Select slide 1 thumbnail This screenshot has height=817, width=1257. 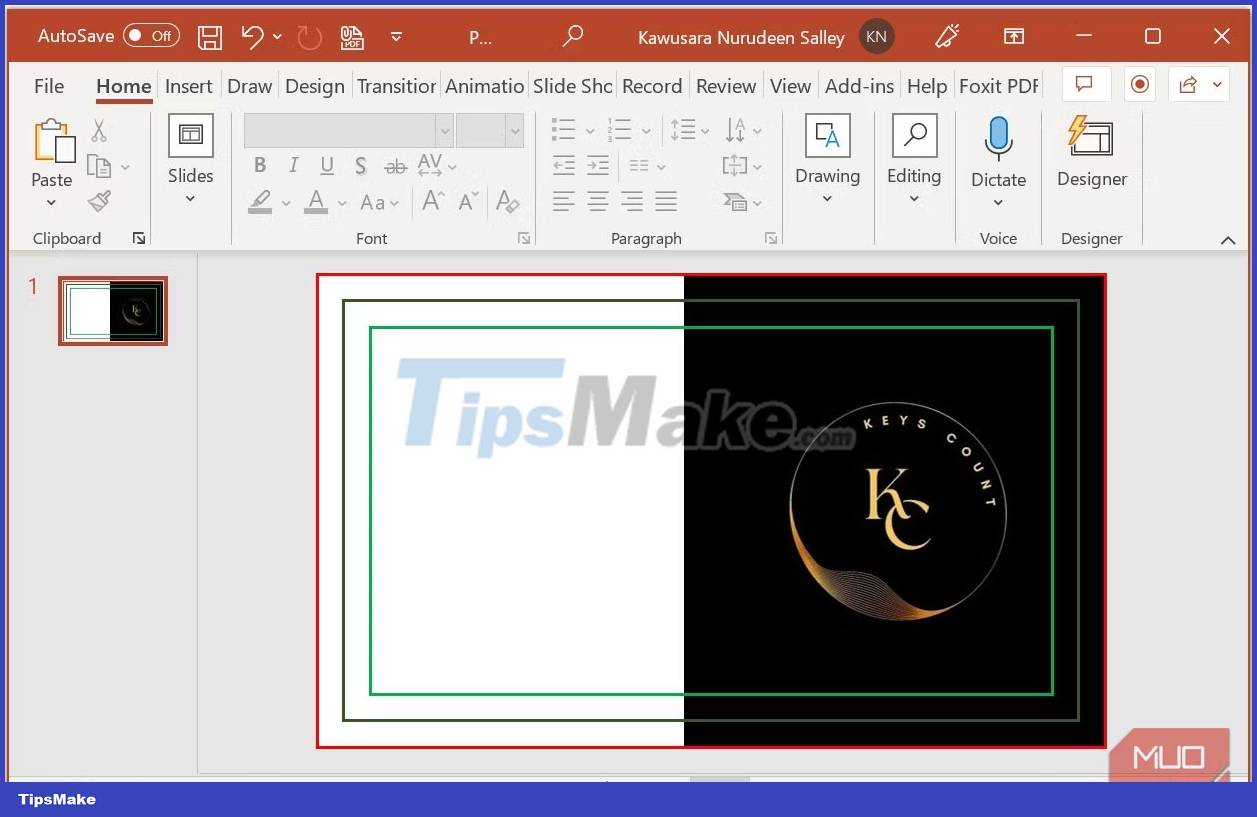pos(112,311)
